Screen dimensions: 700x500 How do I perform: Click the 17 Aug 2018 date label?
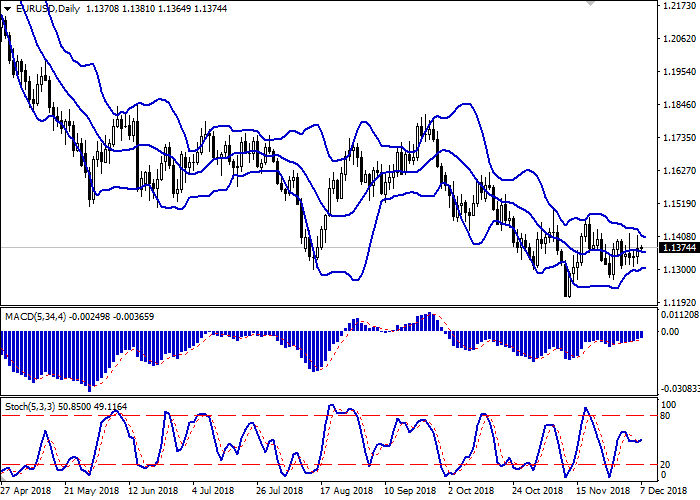[346, 491]
